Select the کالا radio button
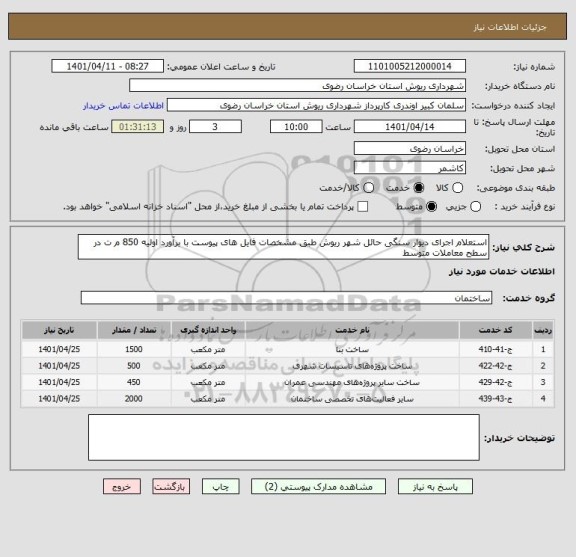The height and width of the screenshot is (557, 576). coord(457,188)
